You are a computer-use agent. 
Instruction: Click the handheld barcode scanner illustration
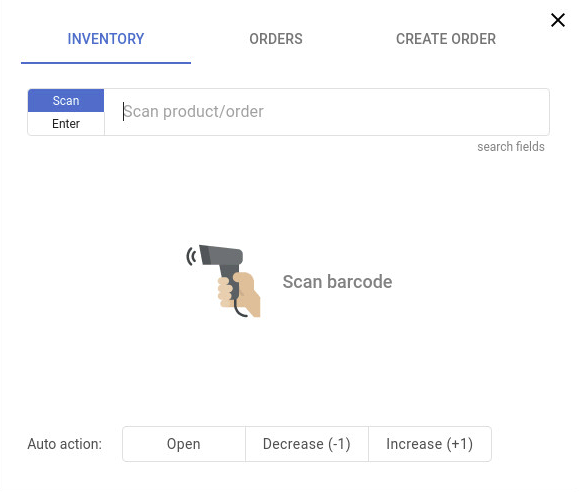pyautogui.click(x=223, y=281)
